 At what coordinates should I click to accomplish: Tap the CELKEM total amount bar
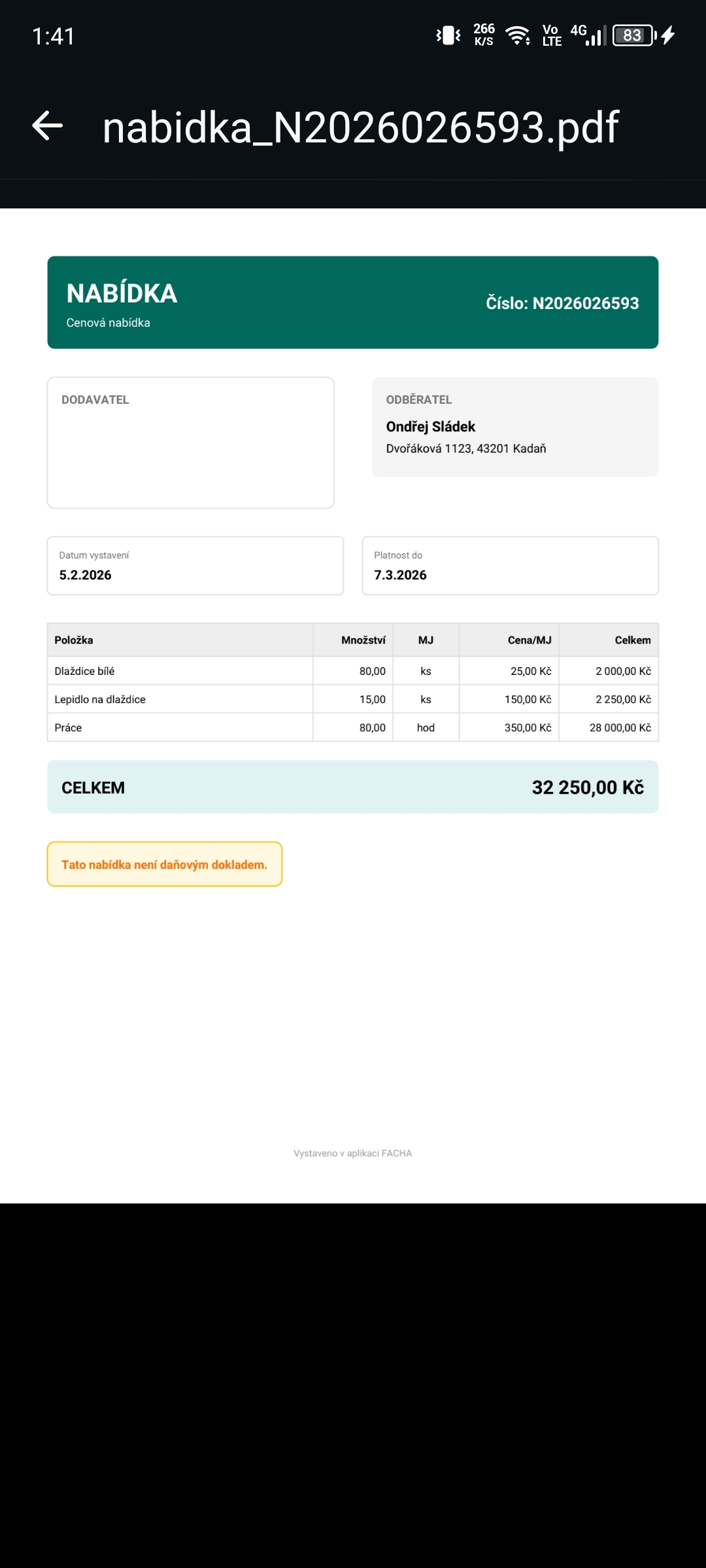(352, 787)
